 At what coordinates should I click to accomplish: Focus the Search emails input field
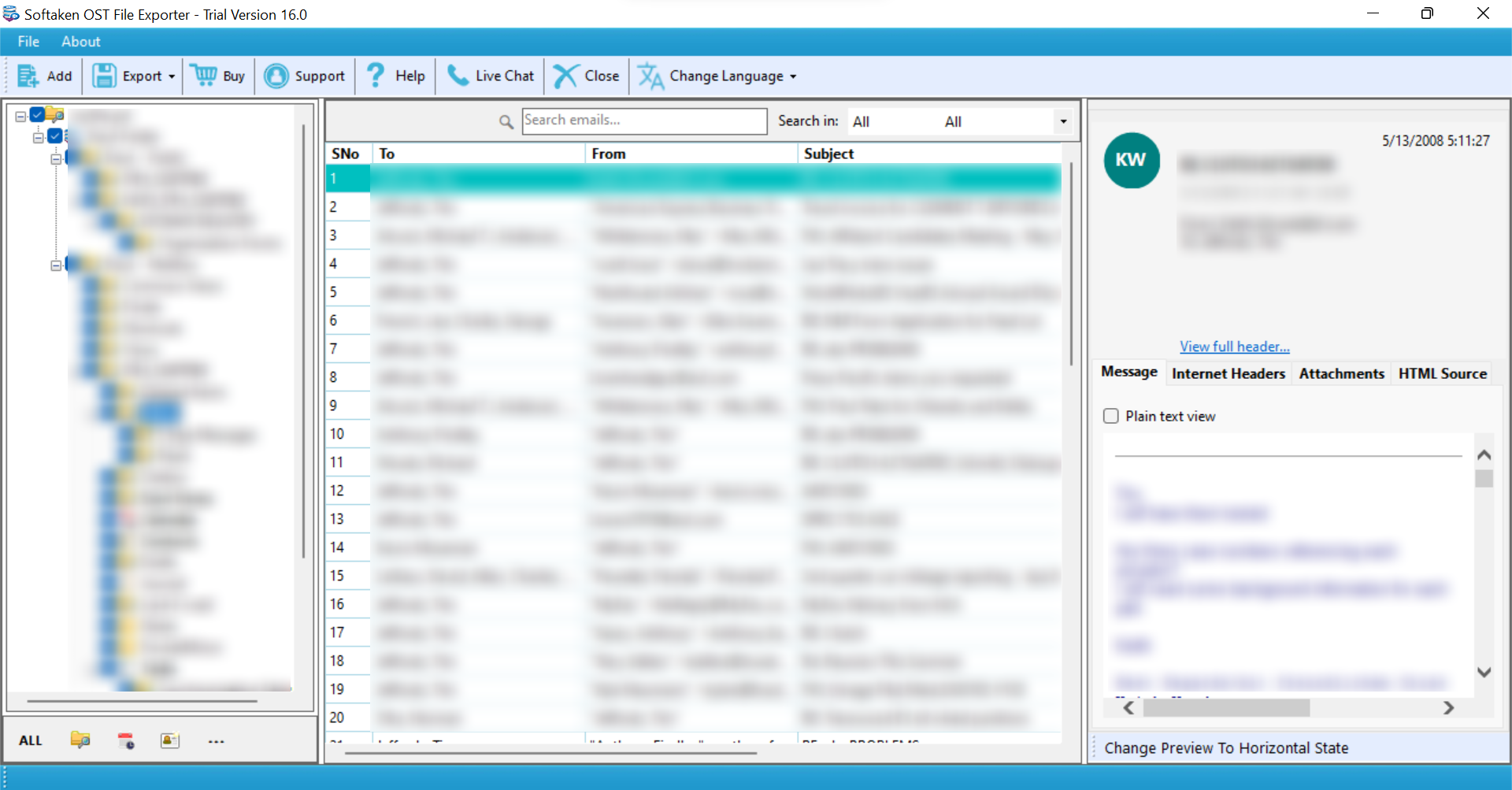644,121
